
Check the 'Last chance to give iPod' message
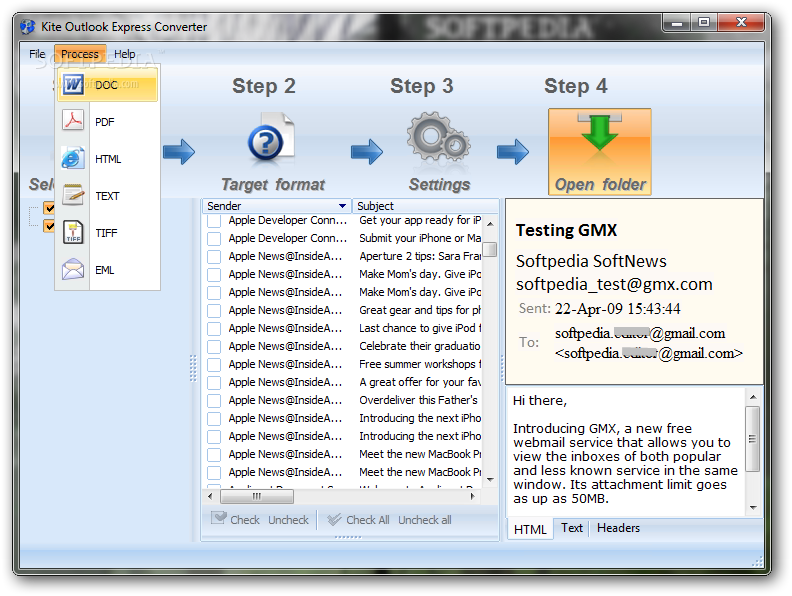click(214, 329)
